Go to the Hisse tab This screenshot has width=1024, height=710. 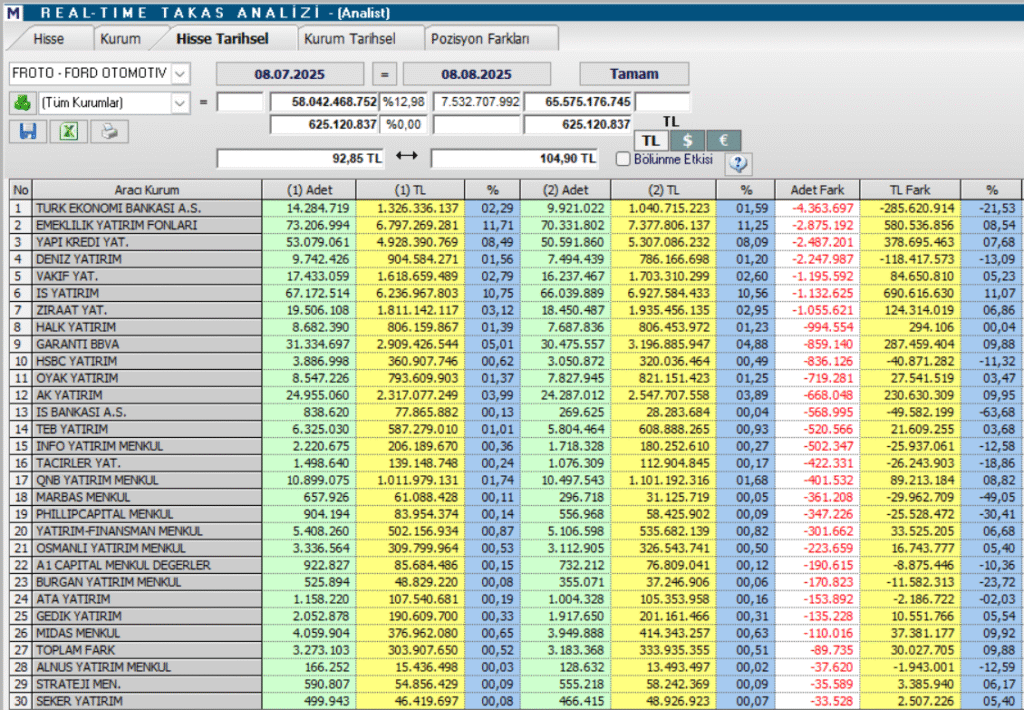click(x=48, y=39)
